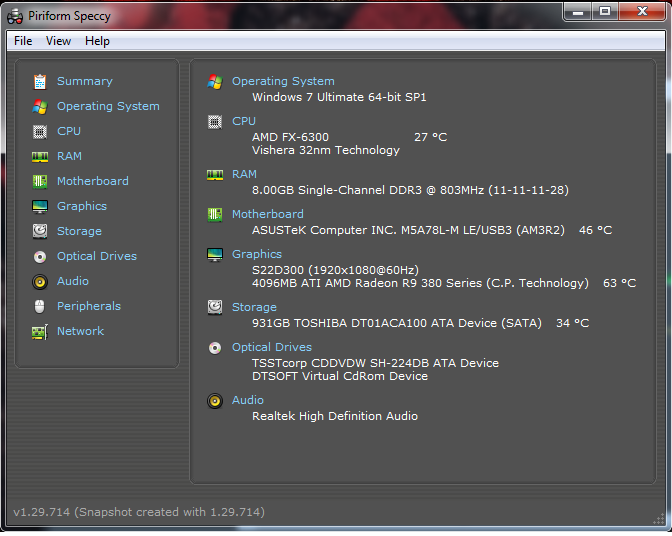Image resolution: width=672 pixels, height=536 pixels.
Task: Click the Vishera 32nm Technology text
Action: point(326,150)
